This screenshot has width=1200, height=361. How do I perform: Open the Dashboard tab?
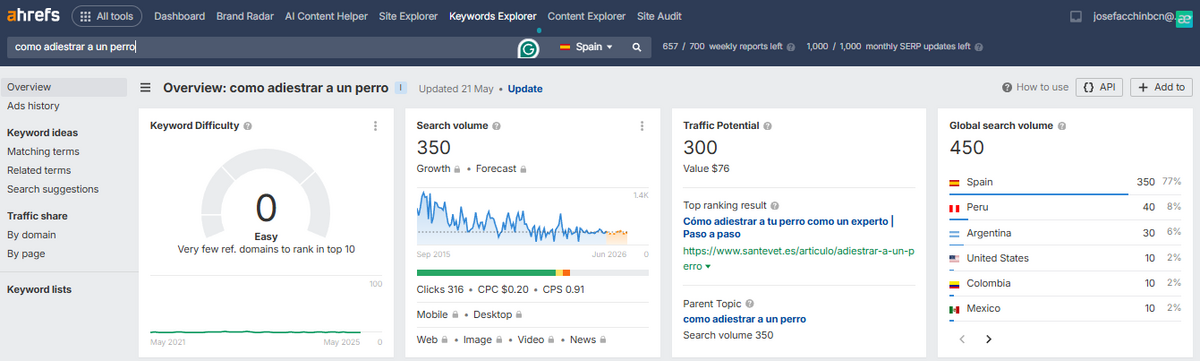pos(180,16)
